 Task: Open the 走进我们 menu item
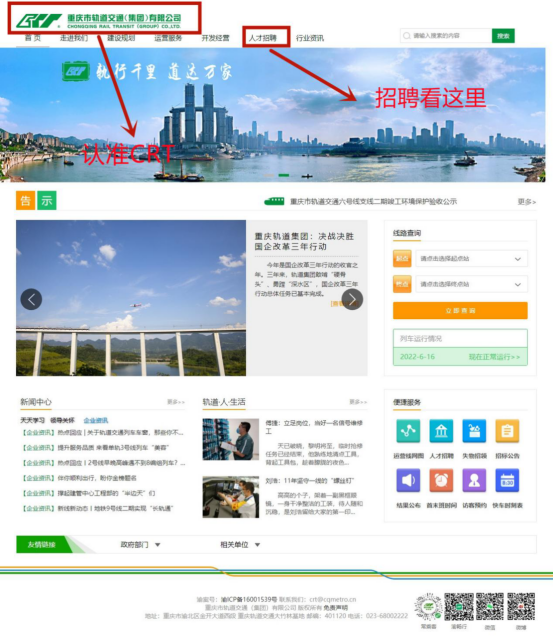(x=74, y=38)
